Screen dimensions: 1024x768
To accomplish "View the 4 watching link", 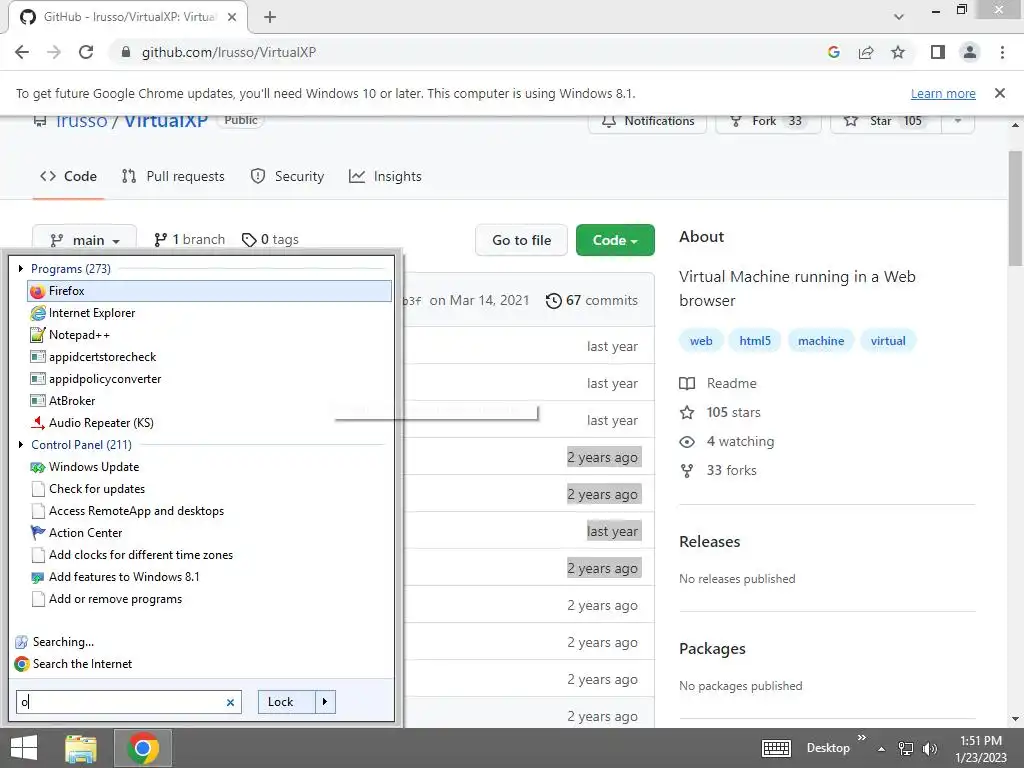I will coord(727,441).
